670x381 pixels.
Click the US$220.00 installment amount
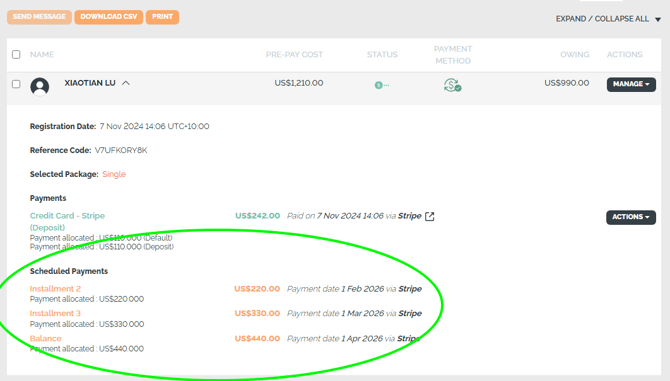(x=257, y=289)
